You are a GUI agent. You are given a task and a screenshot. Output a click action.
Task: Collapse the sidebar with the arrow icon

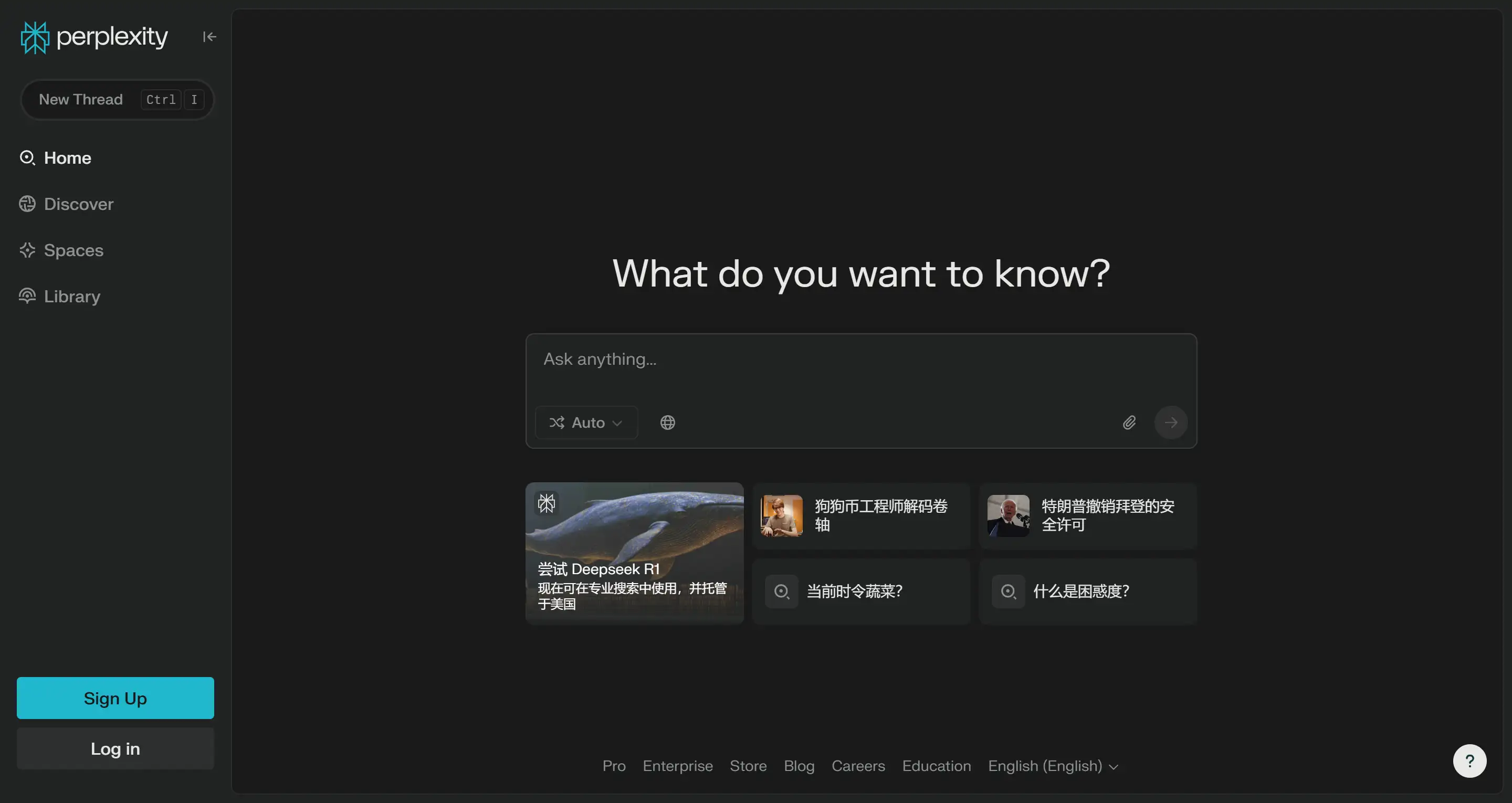pyautogui.click(x=209, y=37)
